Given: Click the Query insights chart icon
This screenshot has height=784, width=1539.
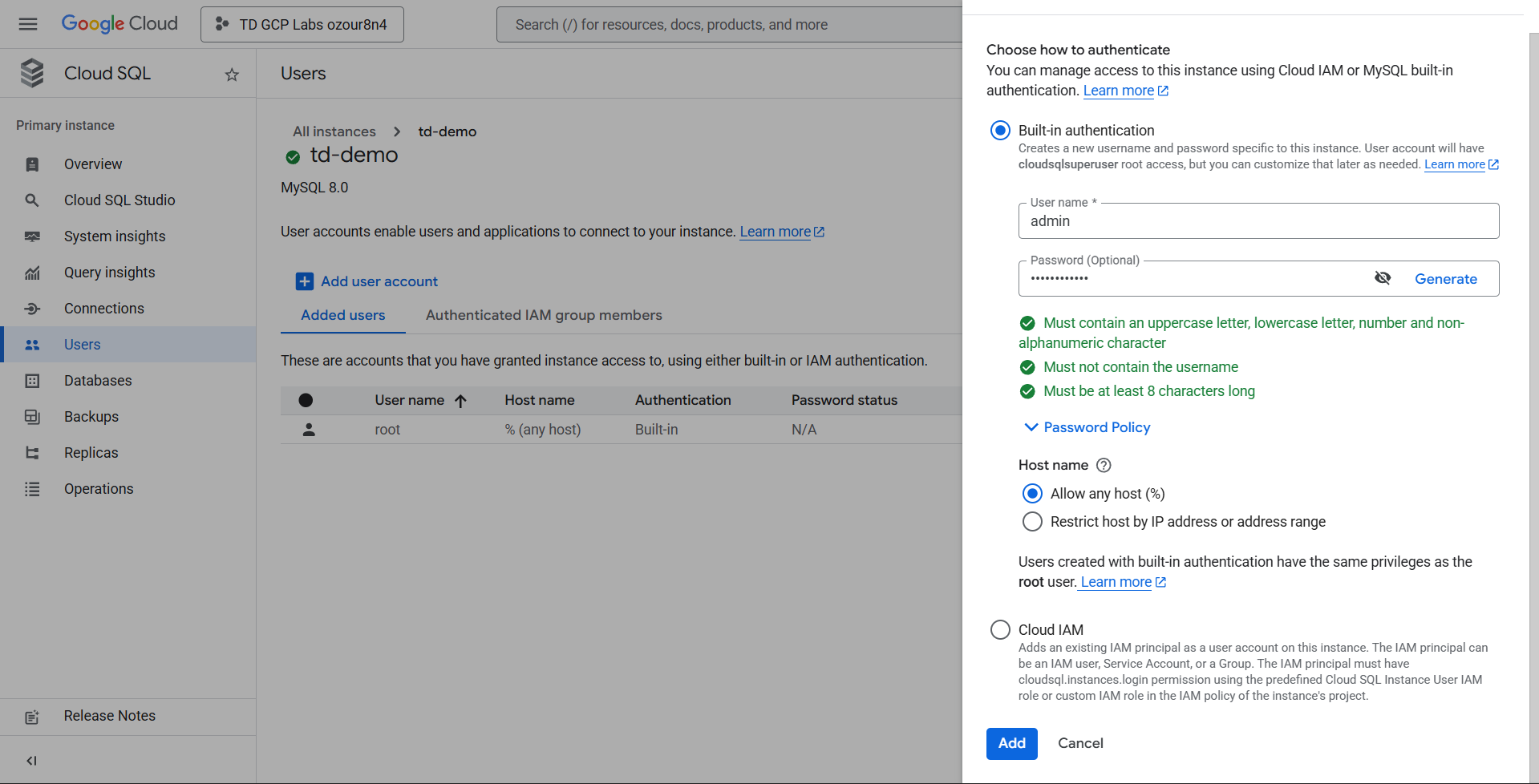Looking at the screenshot, I should [x=32, y=273].
